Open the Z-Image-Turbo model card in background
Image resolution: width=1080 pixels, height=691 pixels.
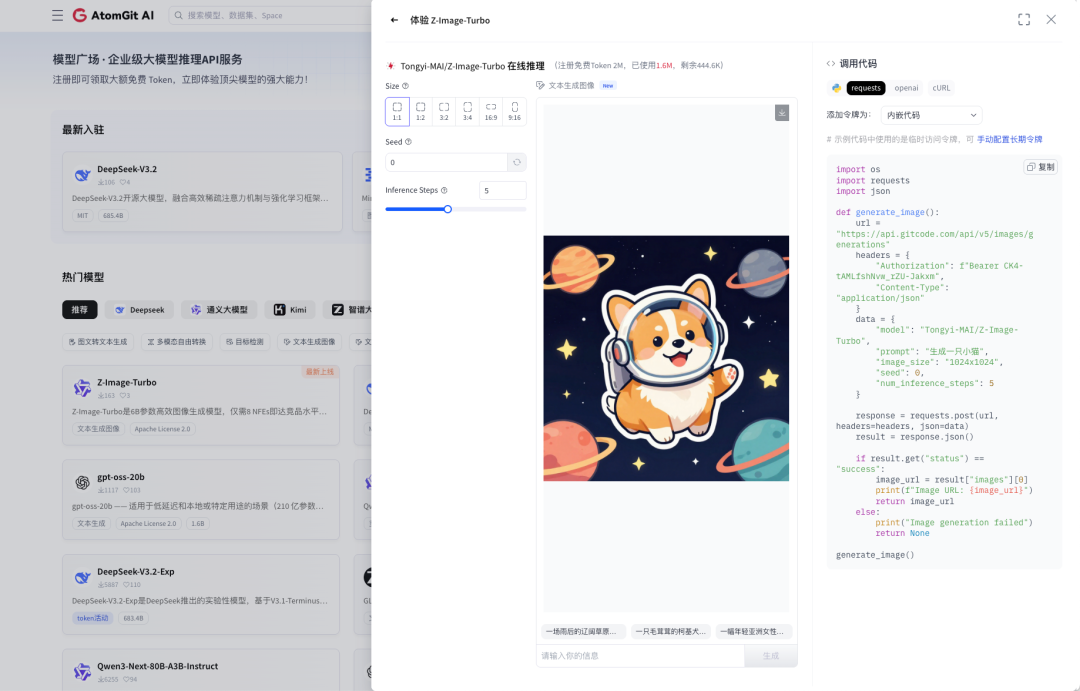[200, 405]
